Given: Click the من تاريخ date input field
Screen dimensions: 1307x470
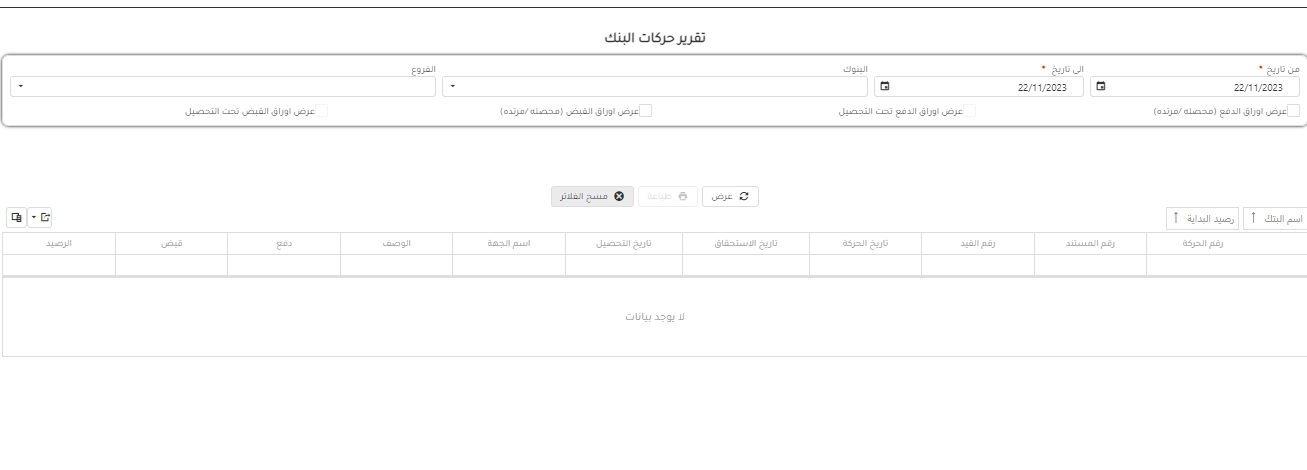Looking at the screenshot, I should click(1200, 87).
